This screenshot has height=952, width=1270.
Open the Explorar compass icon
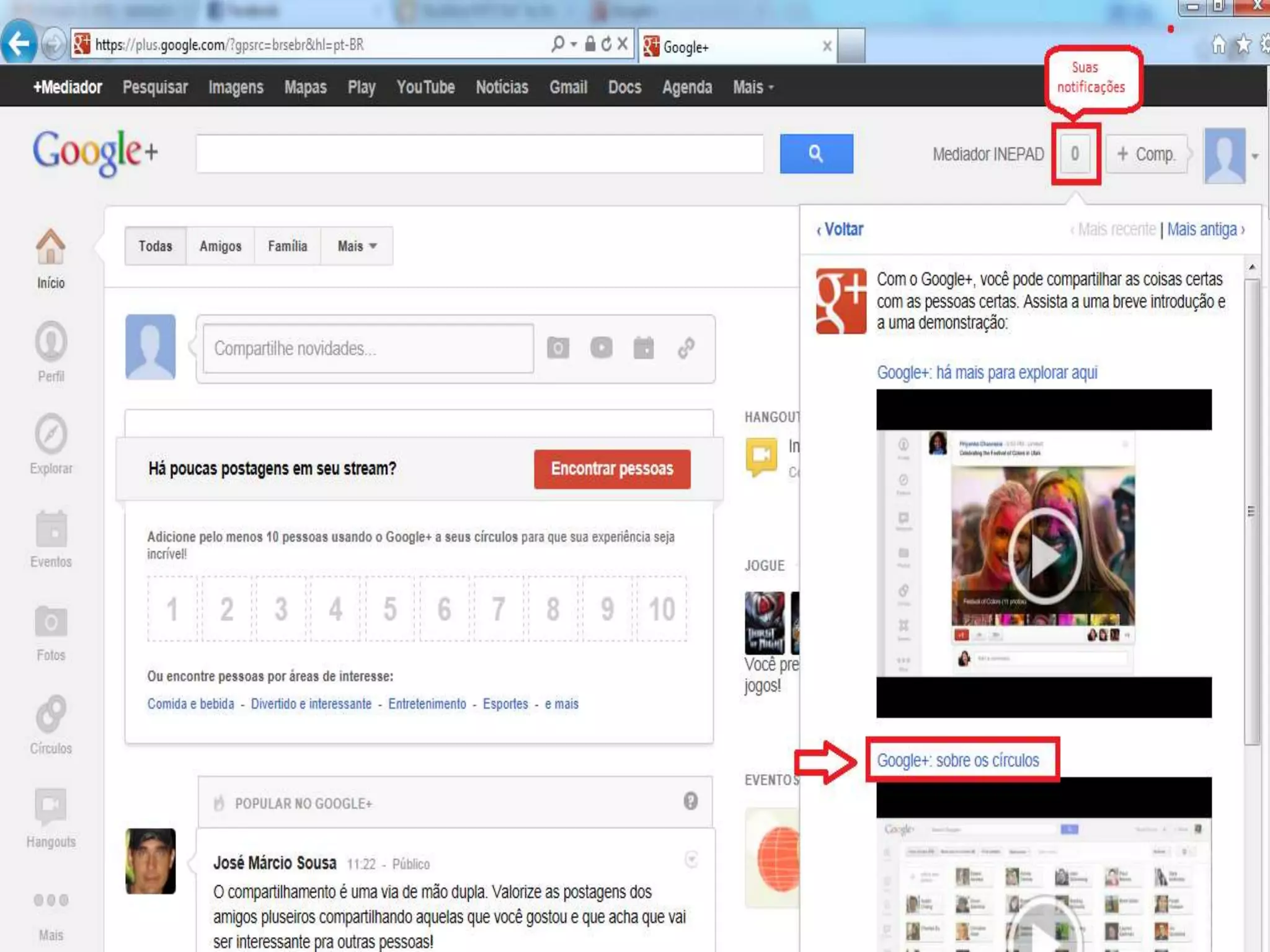point(50,434)
